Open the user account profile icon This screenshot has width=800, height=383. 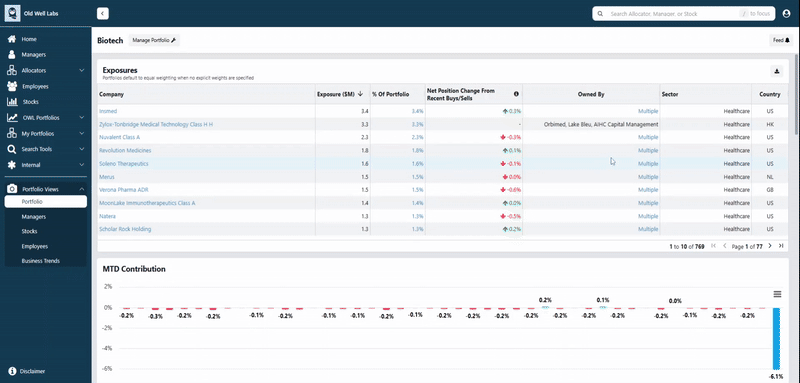pos(786,14)
